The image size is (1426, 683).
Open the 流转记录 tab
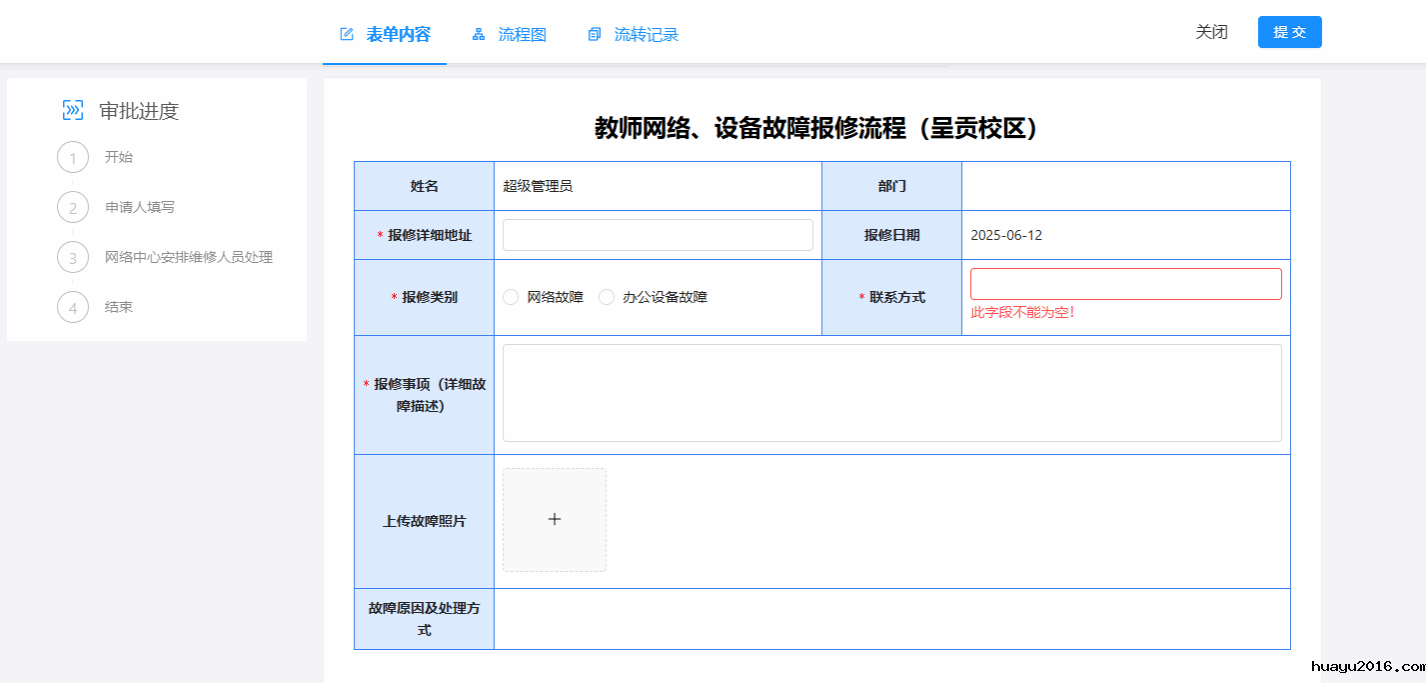pyautogui.click(x=645, y=34)
